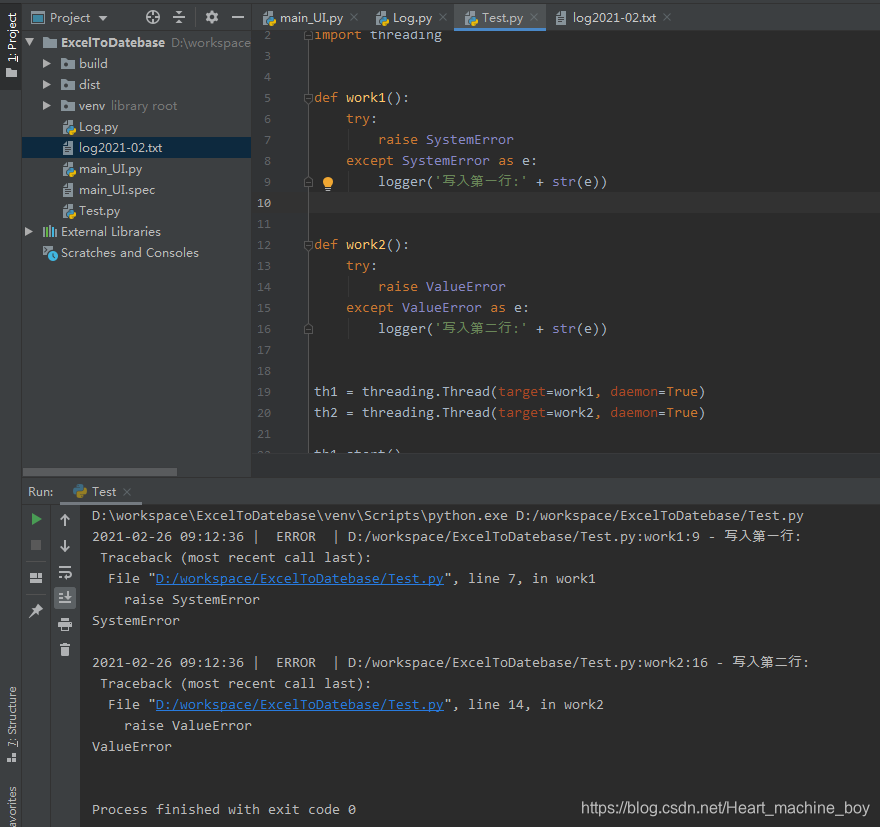Click the Restore Layout icon in Run panel

pos(36,578)
